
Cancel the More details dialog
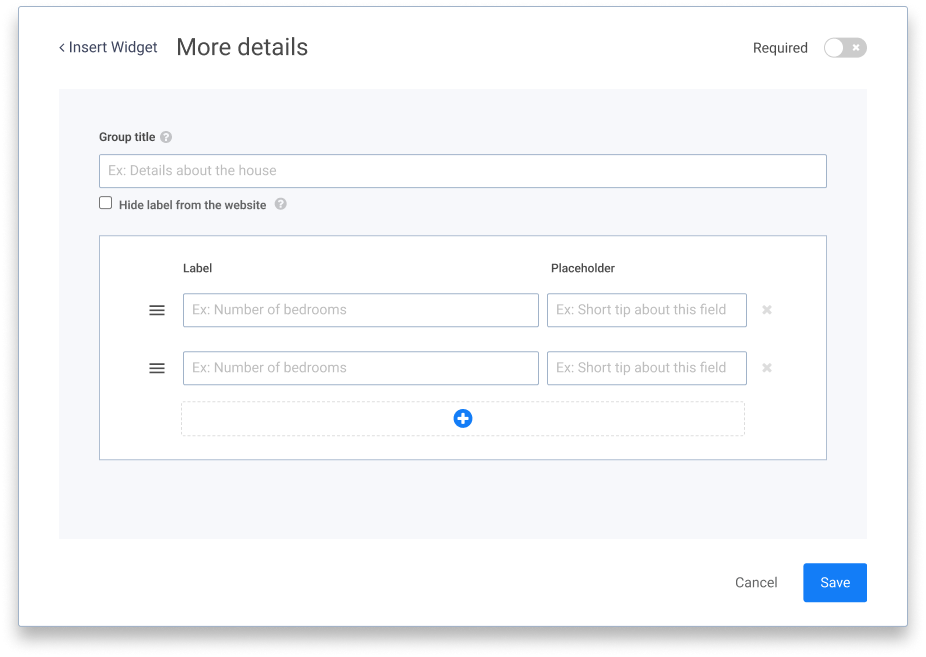pos(756,583)
